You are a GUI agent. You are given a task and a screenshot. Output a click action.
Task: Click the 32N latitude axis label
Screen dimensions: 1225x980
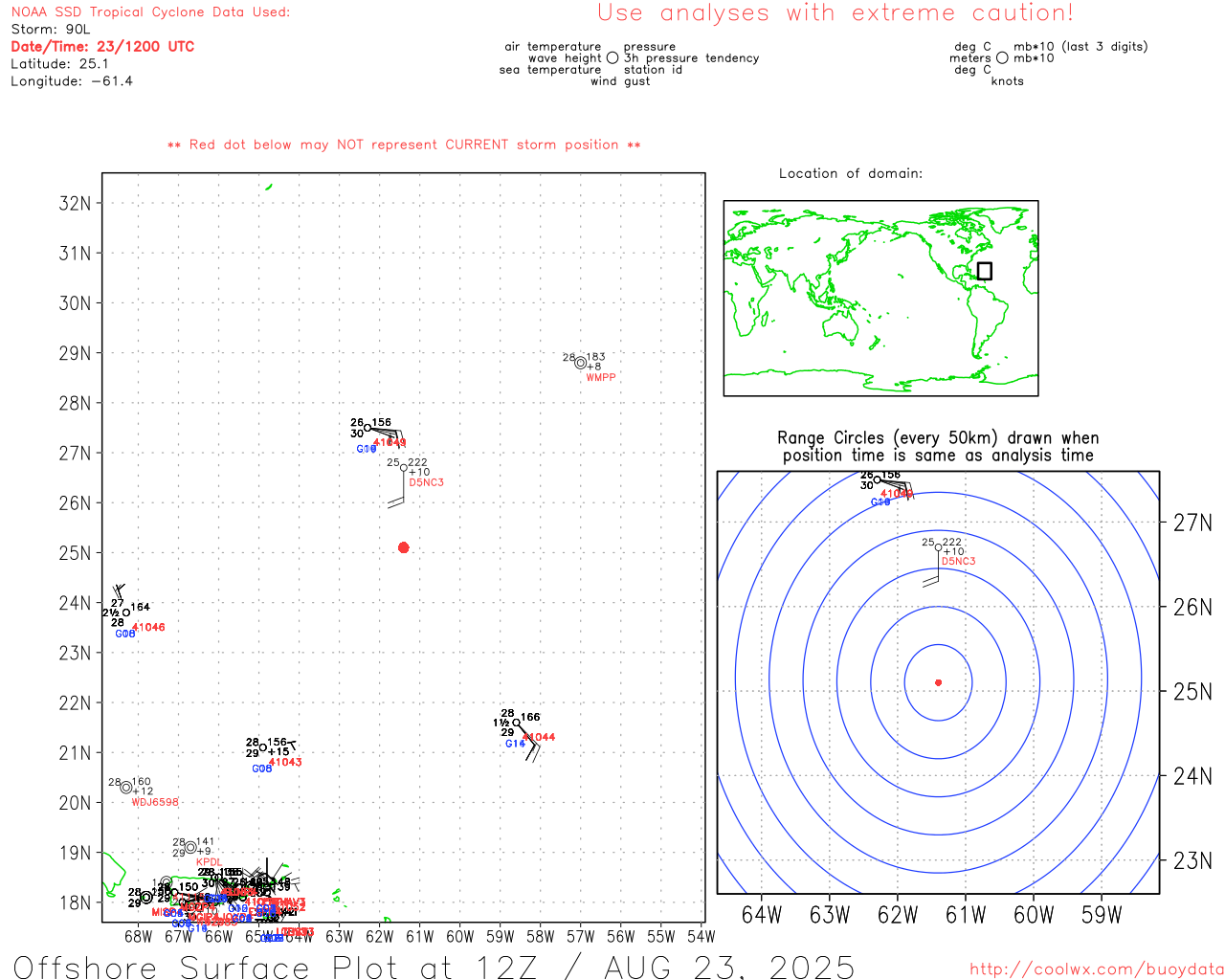pos(75,203)
